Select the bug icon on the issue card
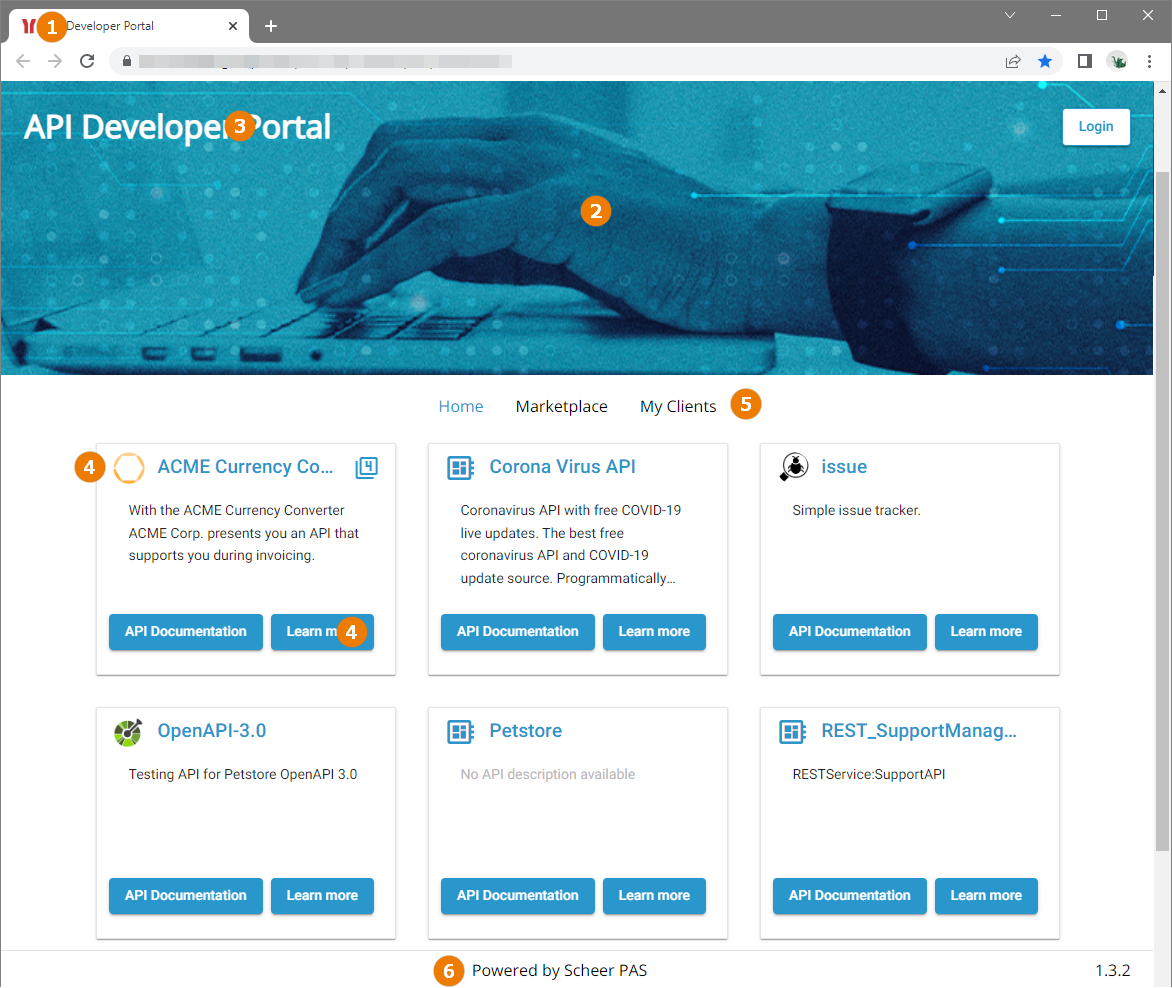1172x988 pixels. click(792, 465)
